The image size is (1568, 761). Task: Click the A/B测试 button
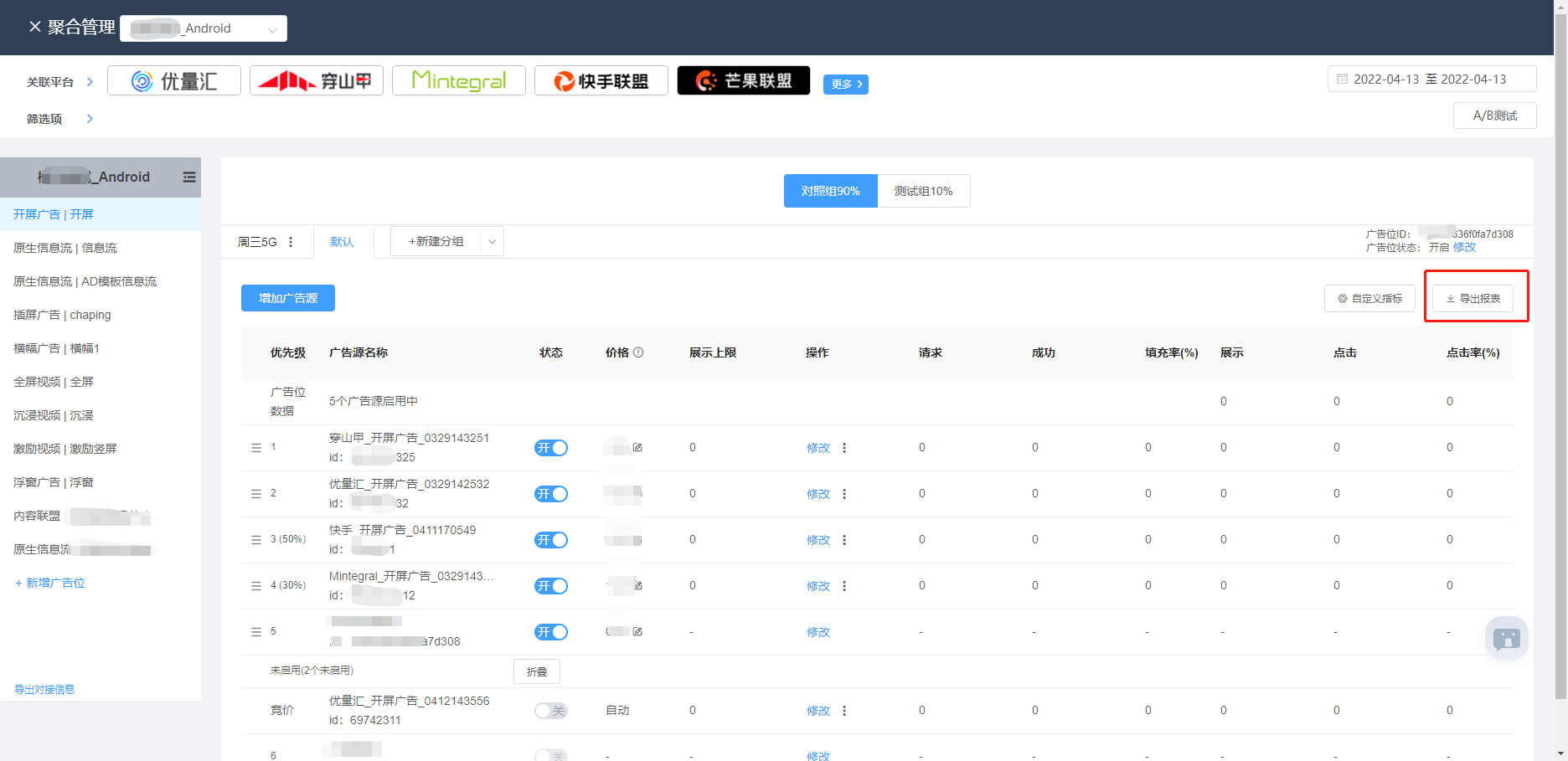[x=1495, y=116]
